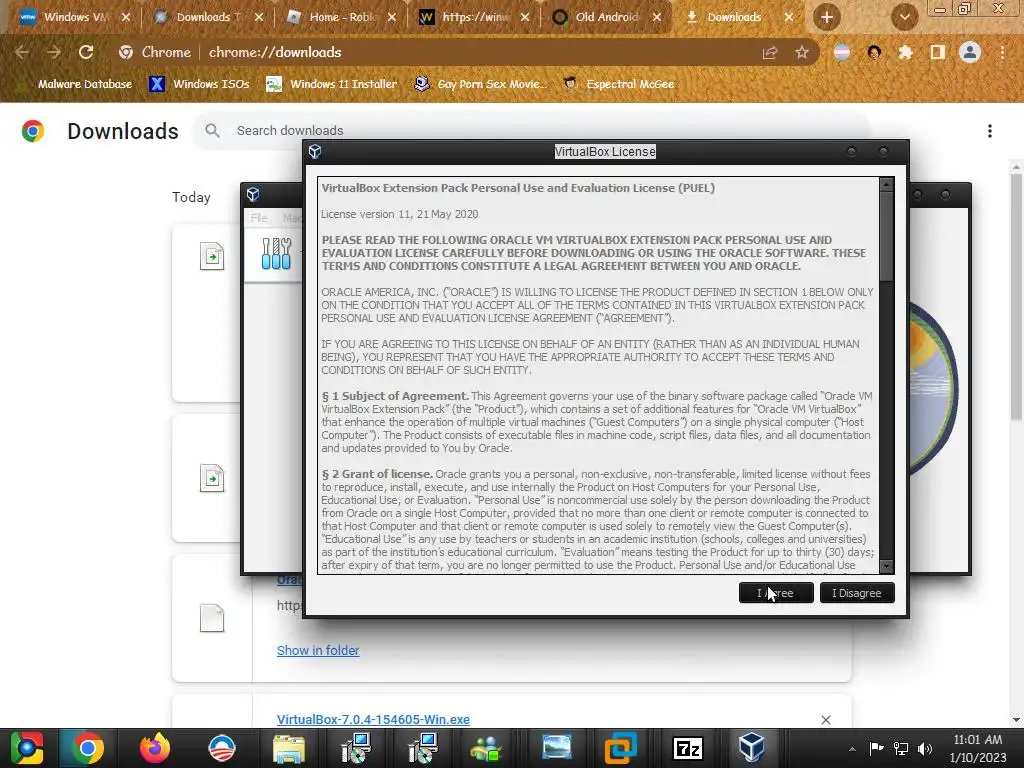Click the volume speaker tray icon
The width and height of the screenshot is (1024, 768).
coord(925,748)
